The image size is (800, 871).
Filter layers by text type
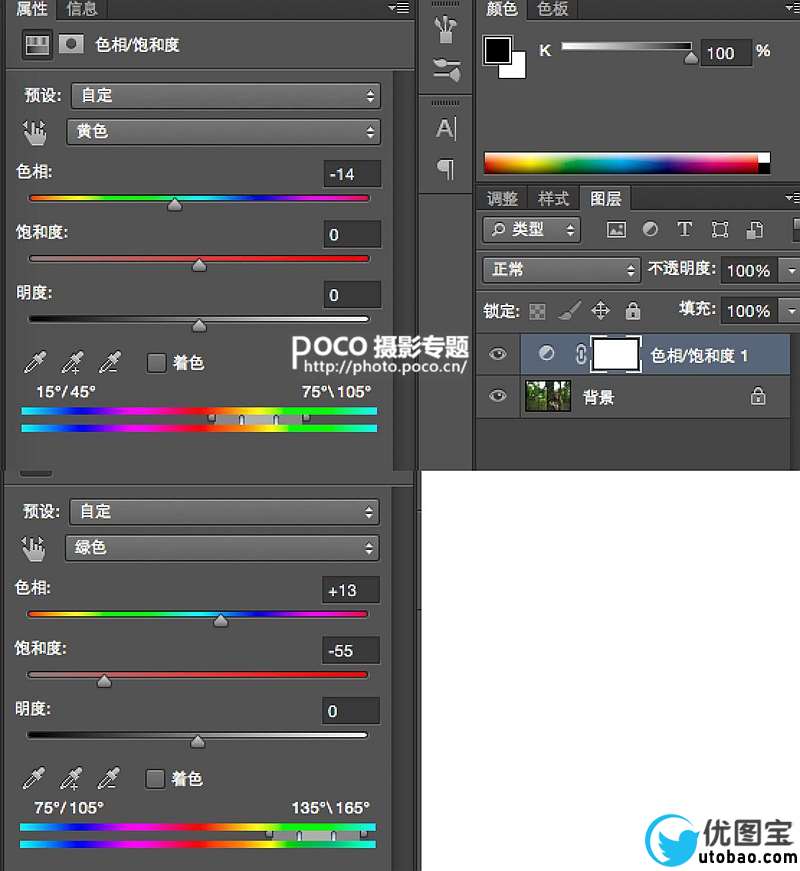coord(684,229)
